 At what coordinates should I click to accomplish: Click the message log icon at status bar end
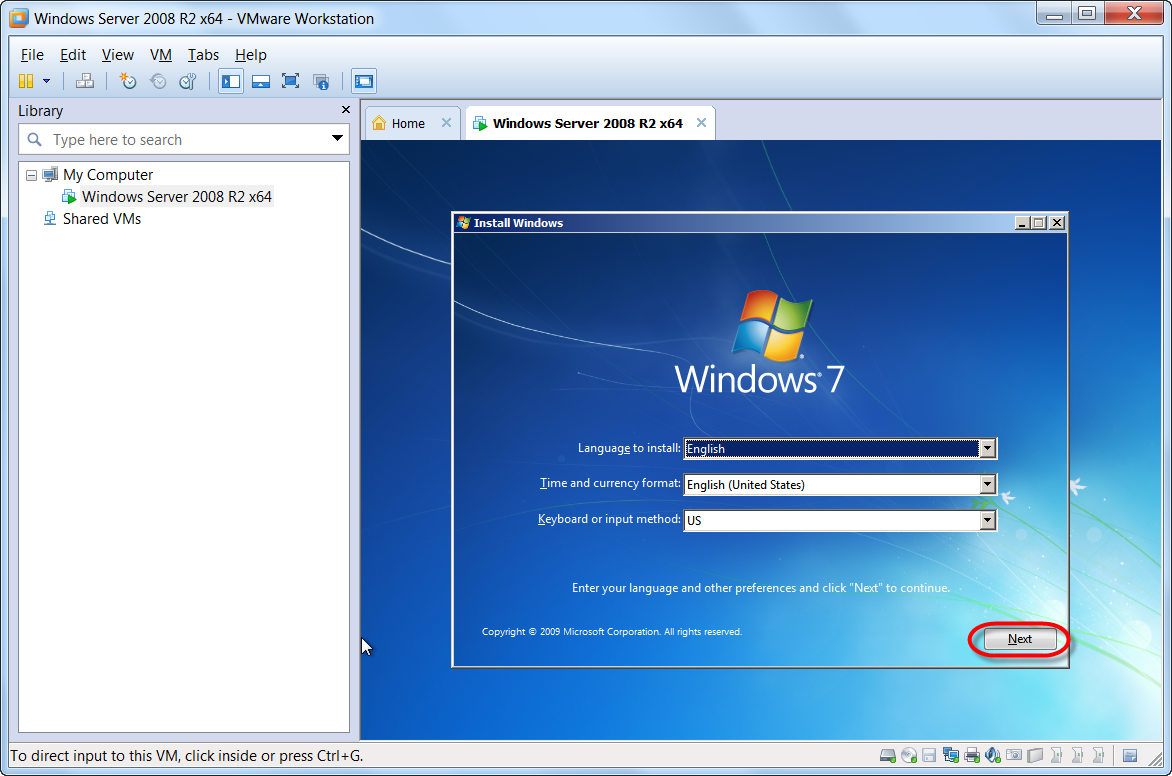[x=1130, y=755]
